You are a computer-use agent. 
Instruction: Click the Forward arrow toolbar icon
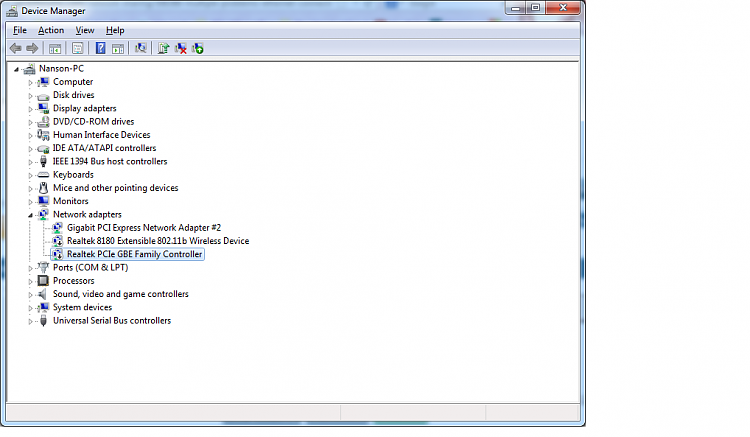point(32,48)
